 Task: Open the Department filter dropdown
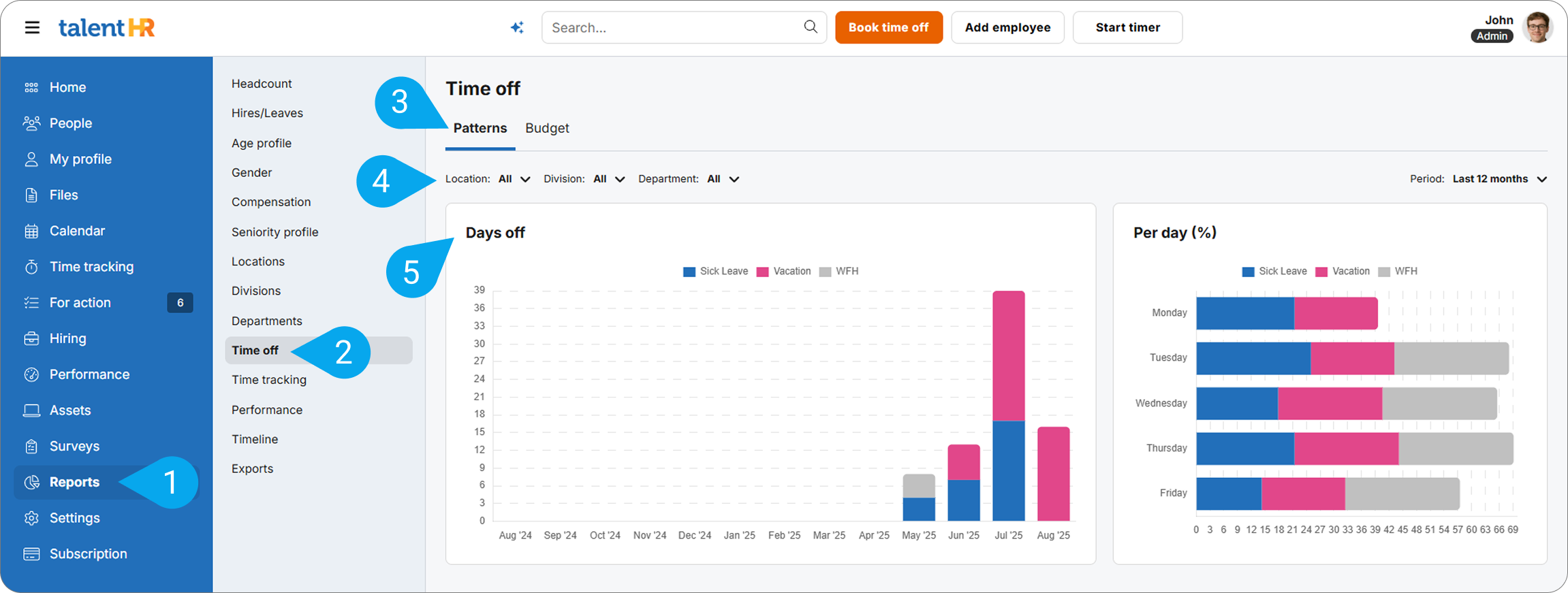click(722, 179)
